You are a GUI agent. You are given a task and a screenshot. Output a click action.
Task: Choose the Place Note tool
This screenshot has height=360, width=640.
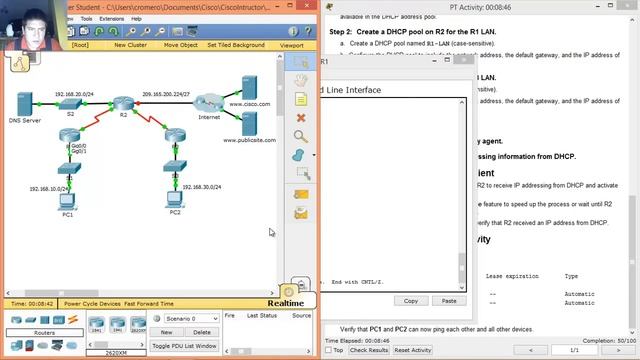coord(301,99)
